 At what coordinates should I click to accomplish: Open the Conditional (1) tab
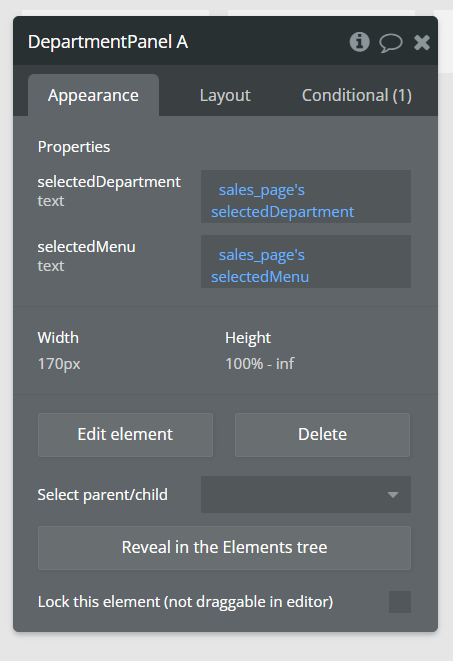pyautogui.click(x=357, y=95)
